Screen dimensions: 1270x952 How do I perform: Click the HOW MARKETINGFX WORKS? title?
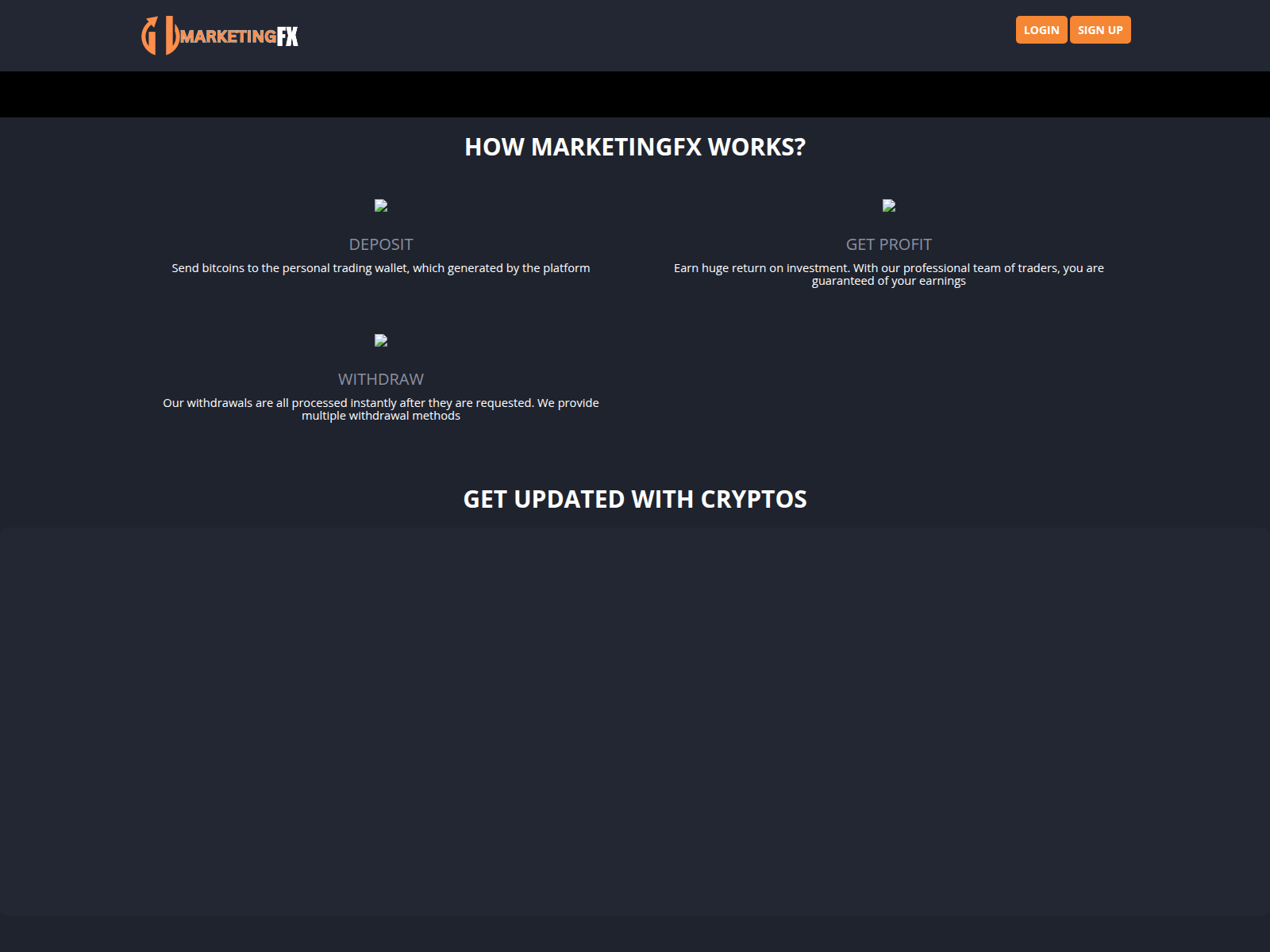(635, 147)
